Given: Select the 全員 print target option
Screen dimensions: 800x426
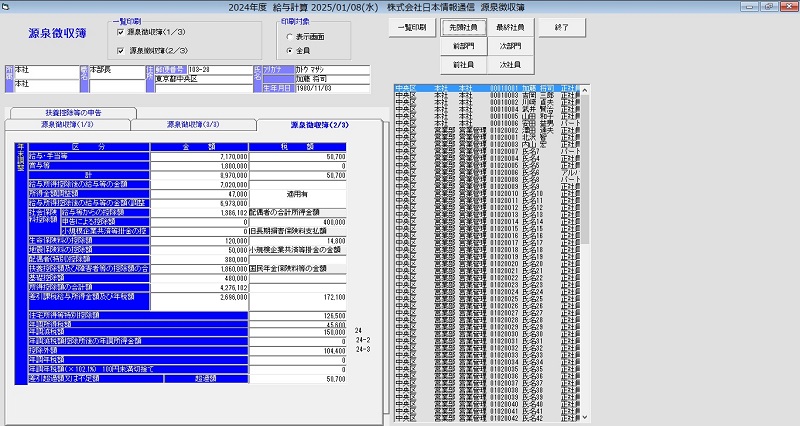Looking at the screenshot, I should (x=290, y=49).
